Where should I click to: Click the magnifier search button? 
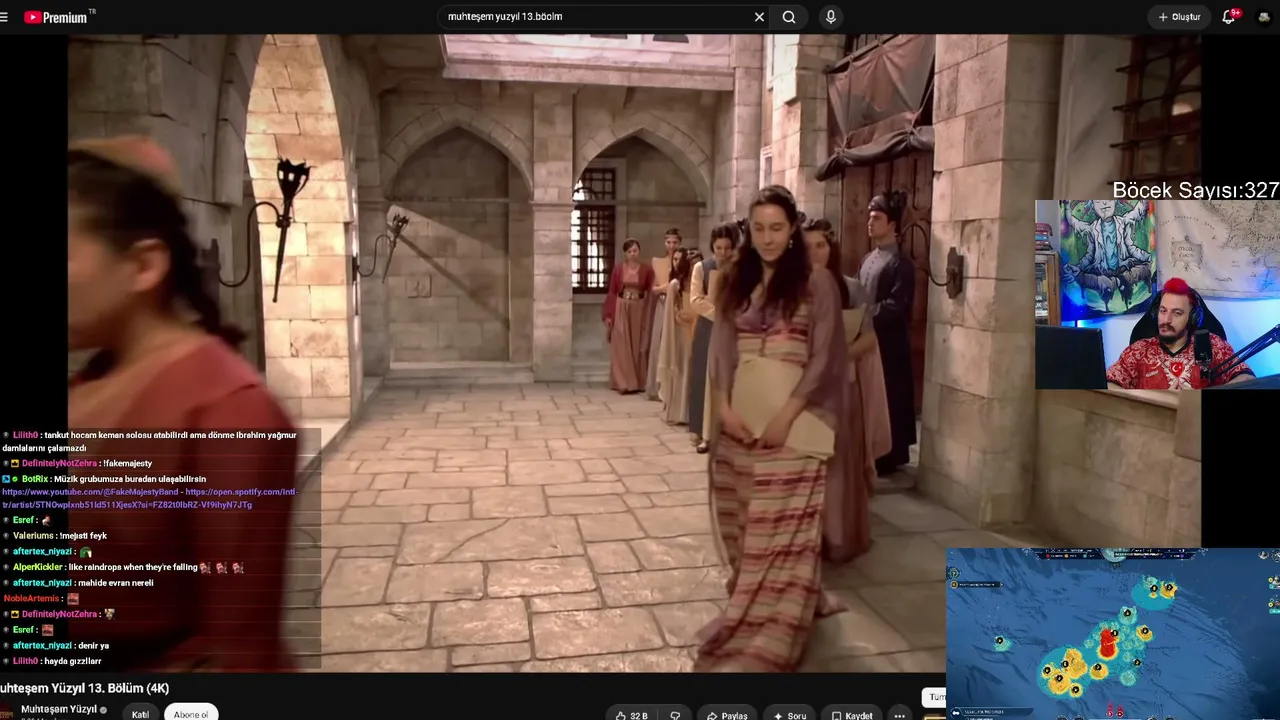(789, 17)
